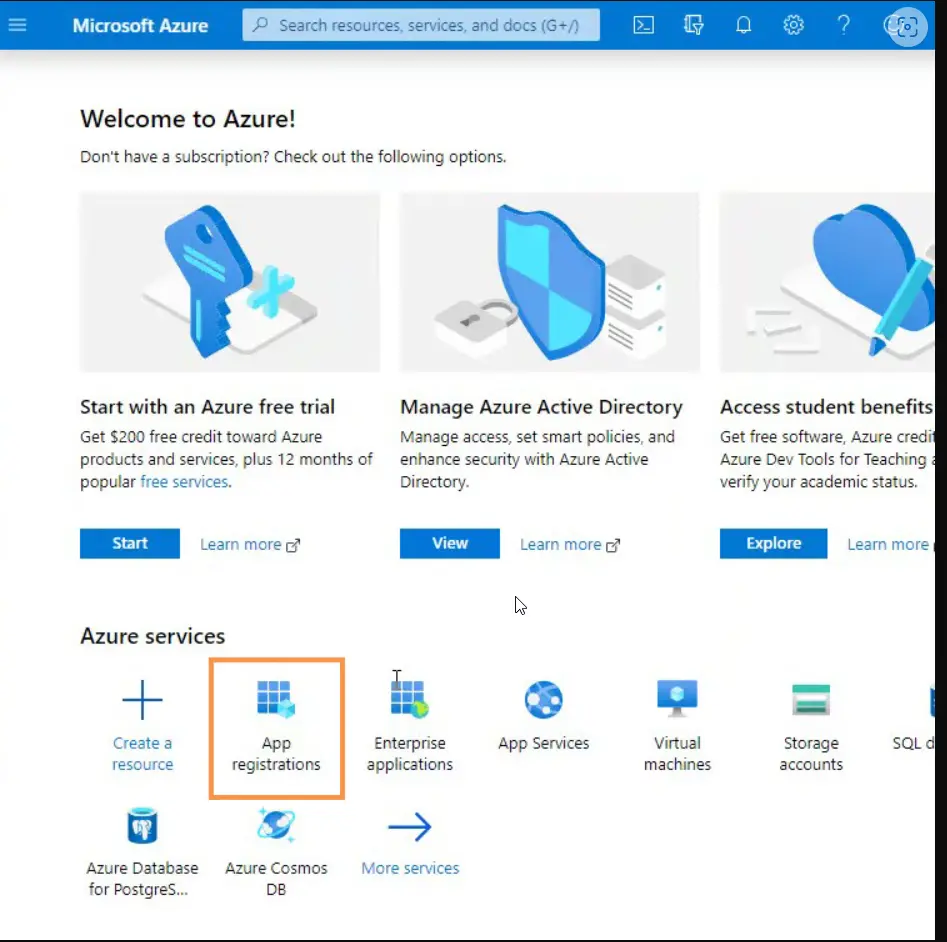Screen dimensions: 947x942
Task: Click the Virtual machines label
Action: (x=677, y=754)
